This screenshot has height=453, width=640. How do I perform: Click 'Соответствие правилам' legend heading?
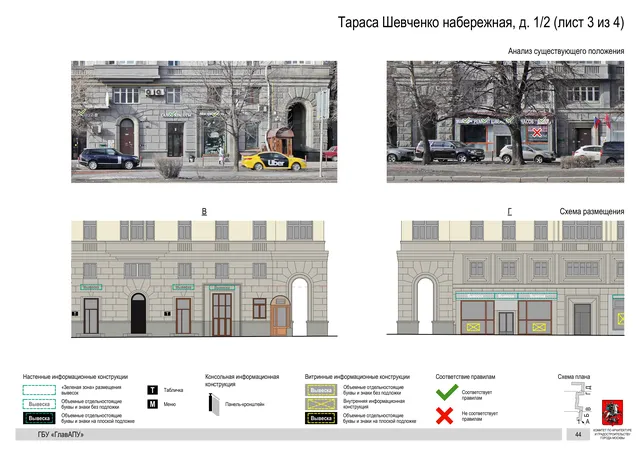click(x=465, y=377)
